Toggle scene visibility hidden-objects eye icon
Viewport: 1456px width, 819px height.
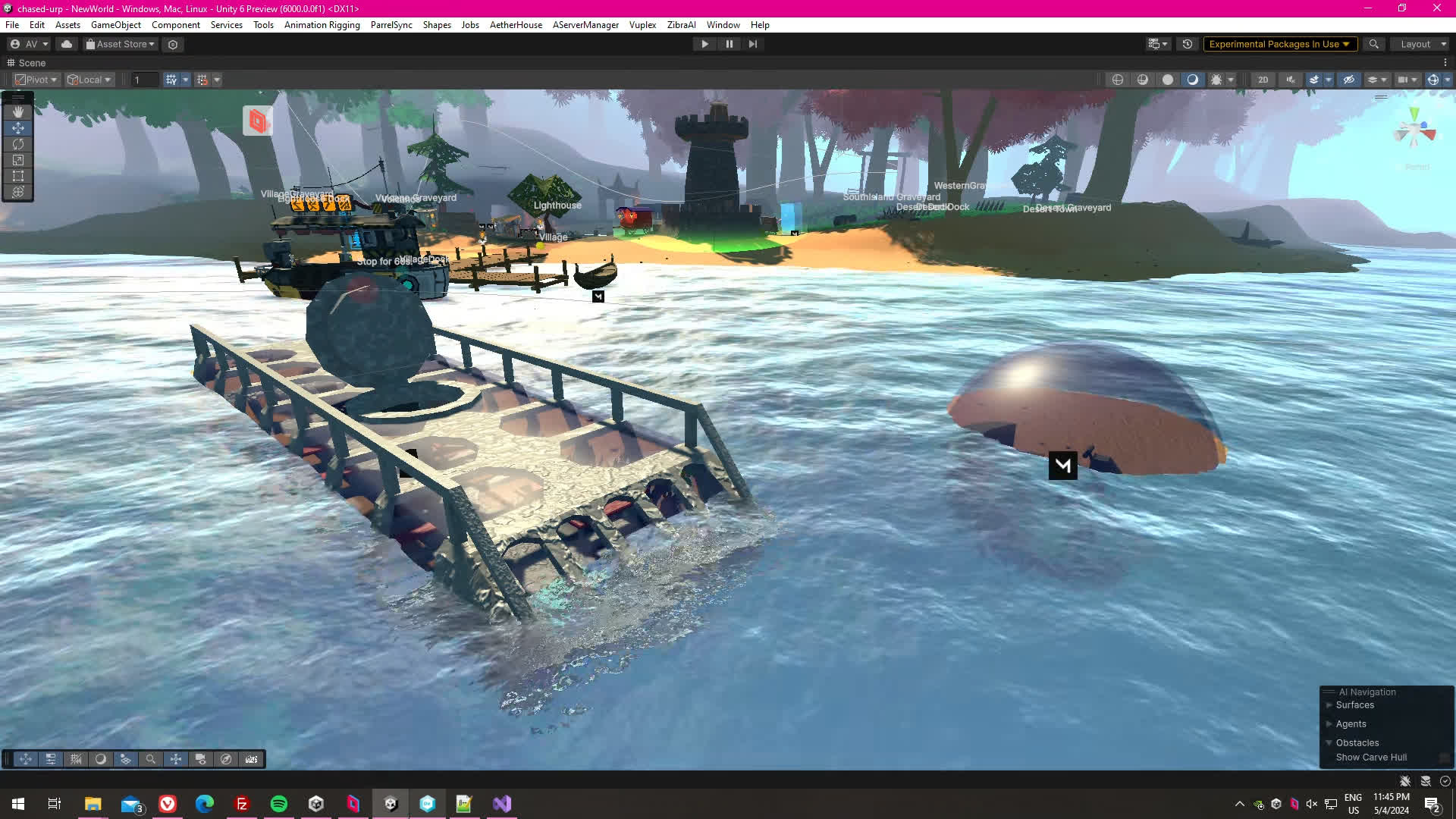tap(1348, 80)
